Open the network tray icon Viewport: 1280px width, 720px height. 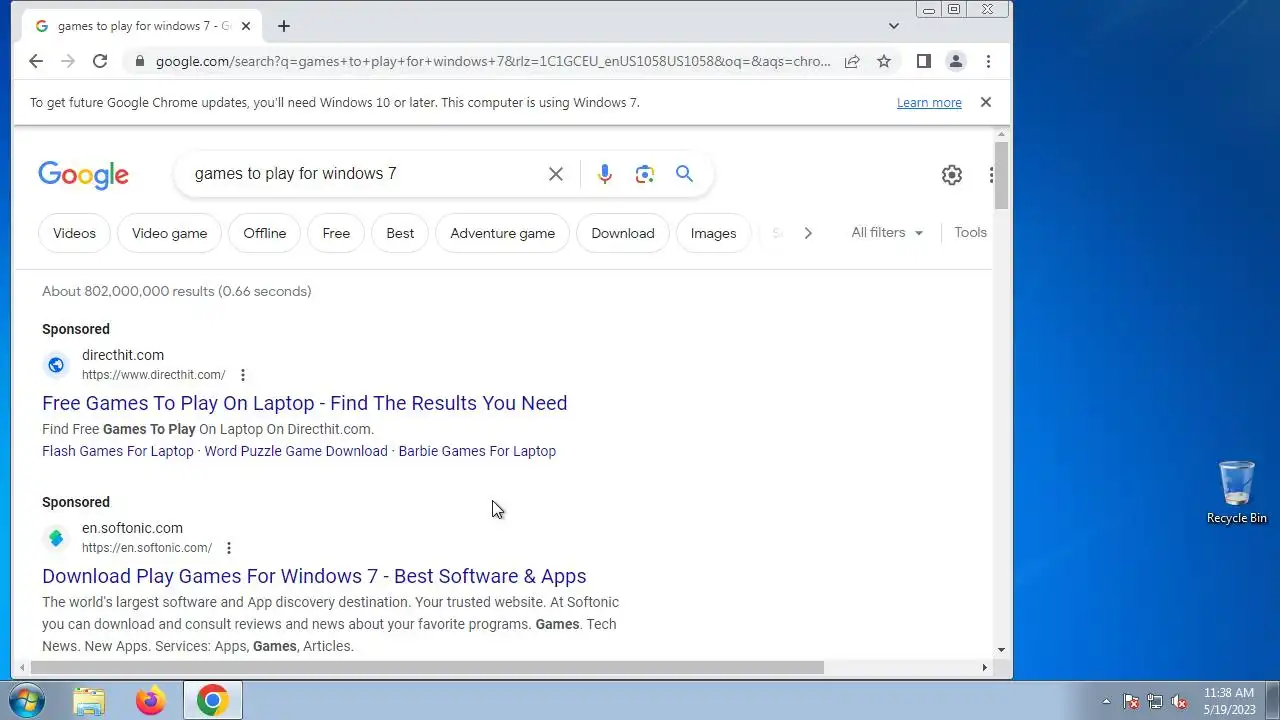tap(1155, 701)
